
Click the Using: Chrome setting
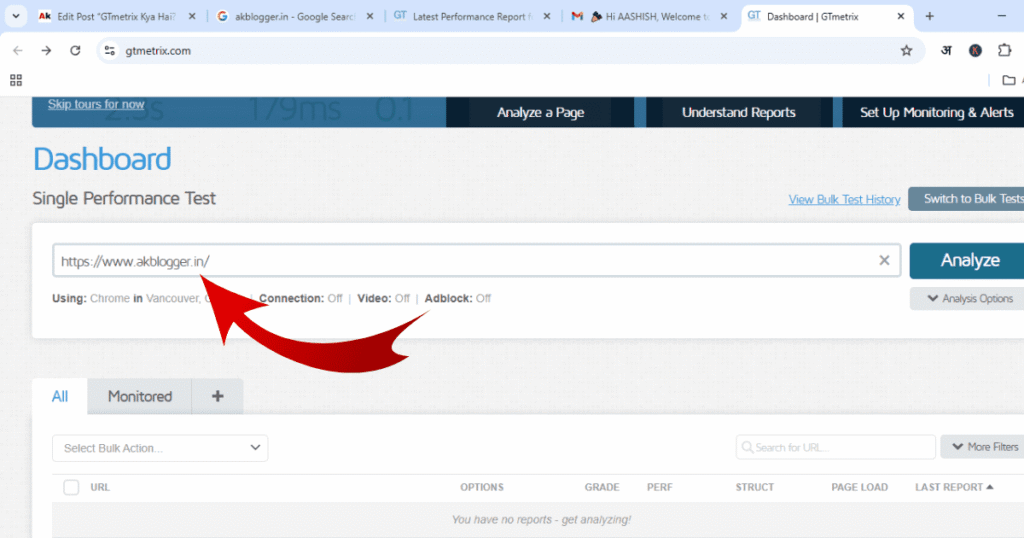(91, 298)
